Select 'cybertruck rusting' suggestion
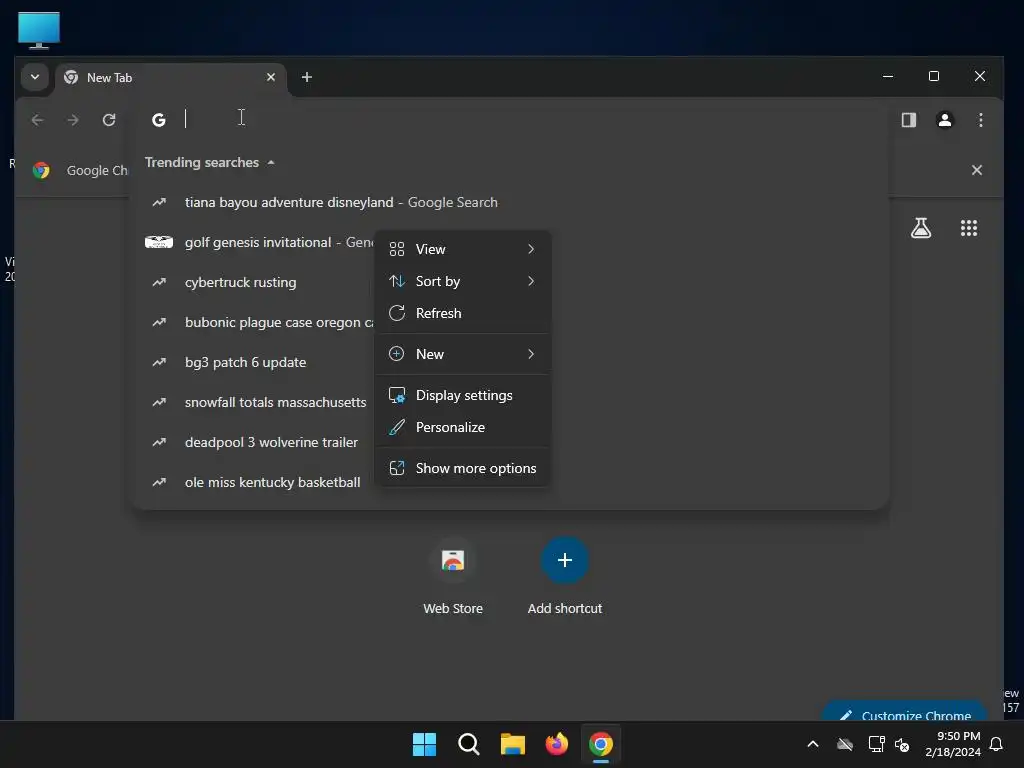The image size is (1024, 768). [255, 282]
